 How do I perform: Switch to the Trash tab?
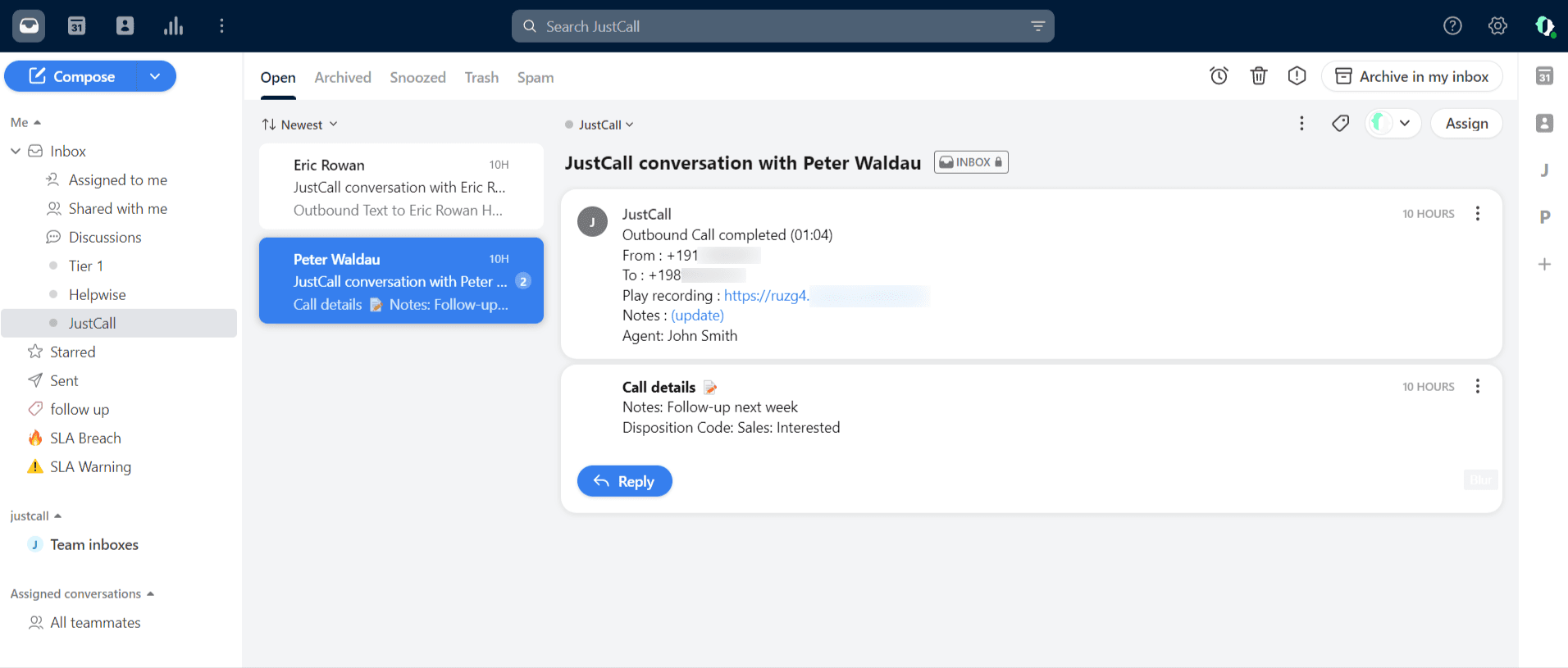coord(481,77)
